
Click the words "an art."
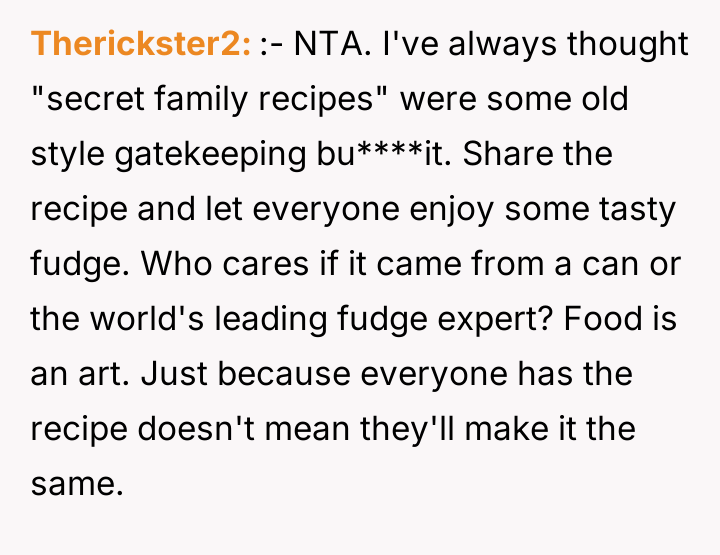coord(81,375)
